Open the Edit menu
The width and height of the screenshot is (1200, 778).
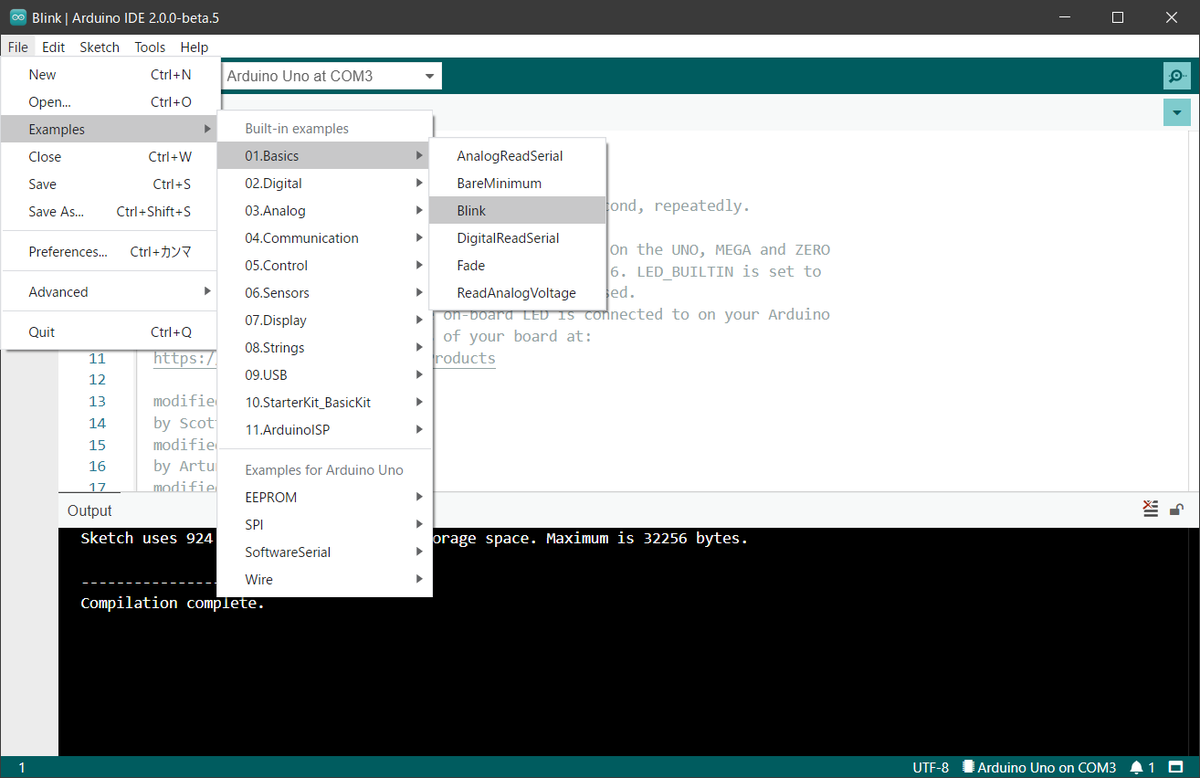point(54,47)
